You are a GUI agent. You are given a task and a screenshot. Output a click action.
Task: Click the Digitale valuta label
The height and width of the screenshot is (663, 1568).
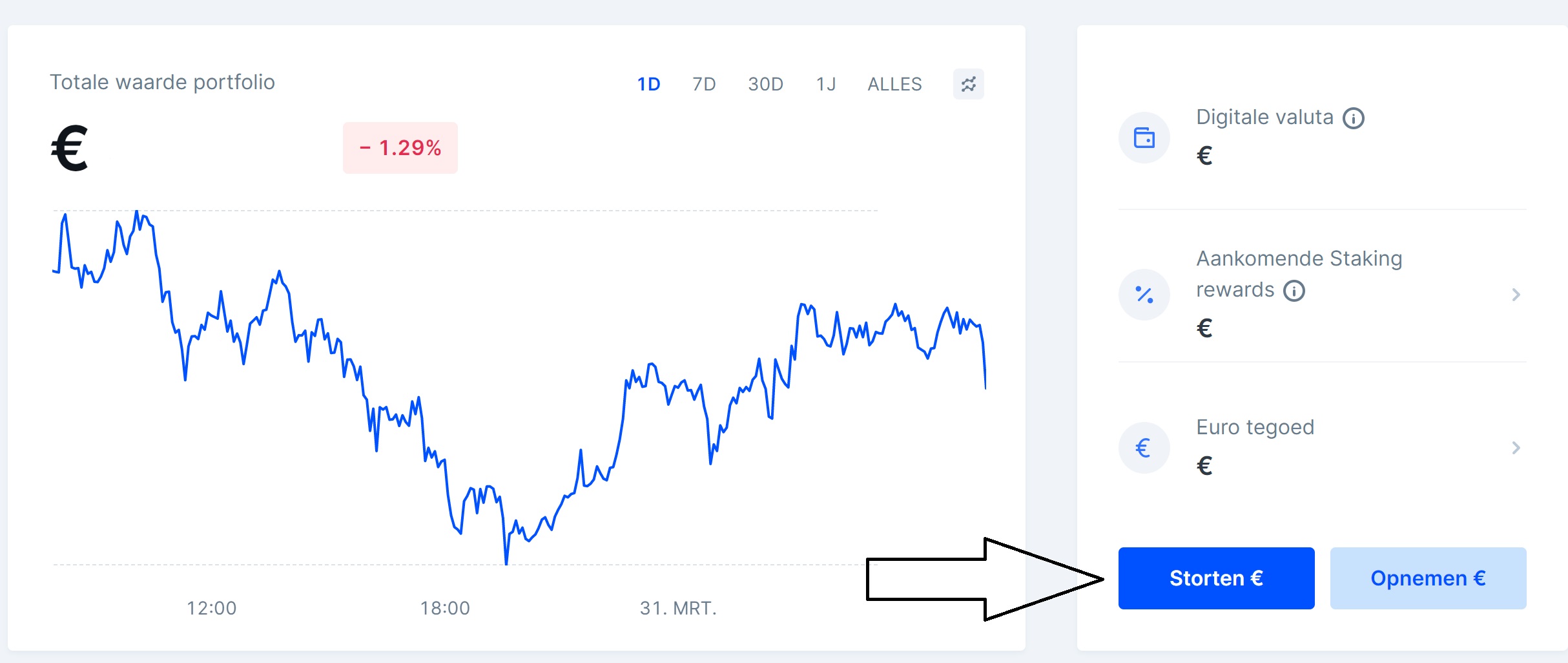point(1264,117)
